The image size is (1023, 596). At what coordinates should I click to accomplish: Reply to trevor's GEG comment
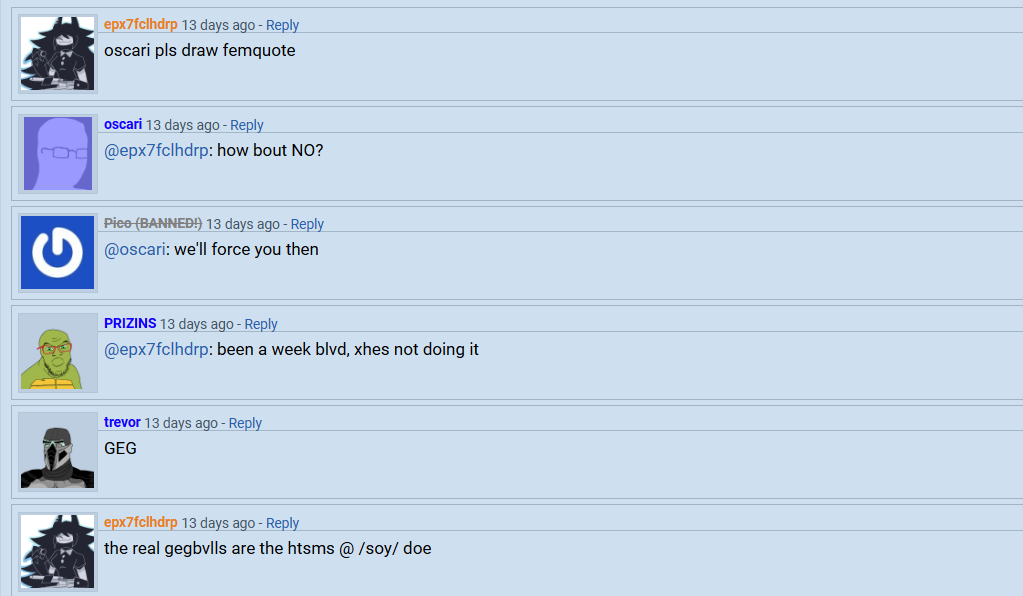(245, 423)
